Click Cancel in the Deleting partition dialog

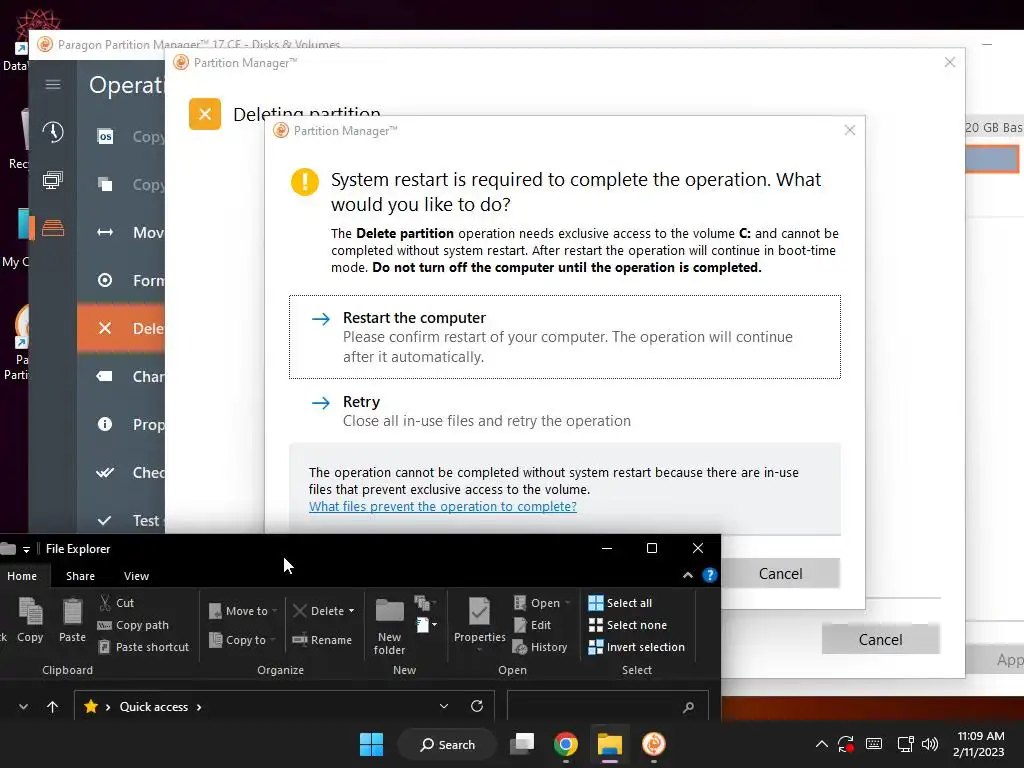(880, 639)
